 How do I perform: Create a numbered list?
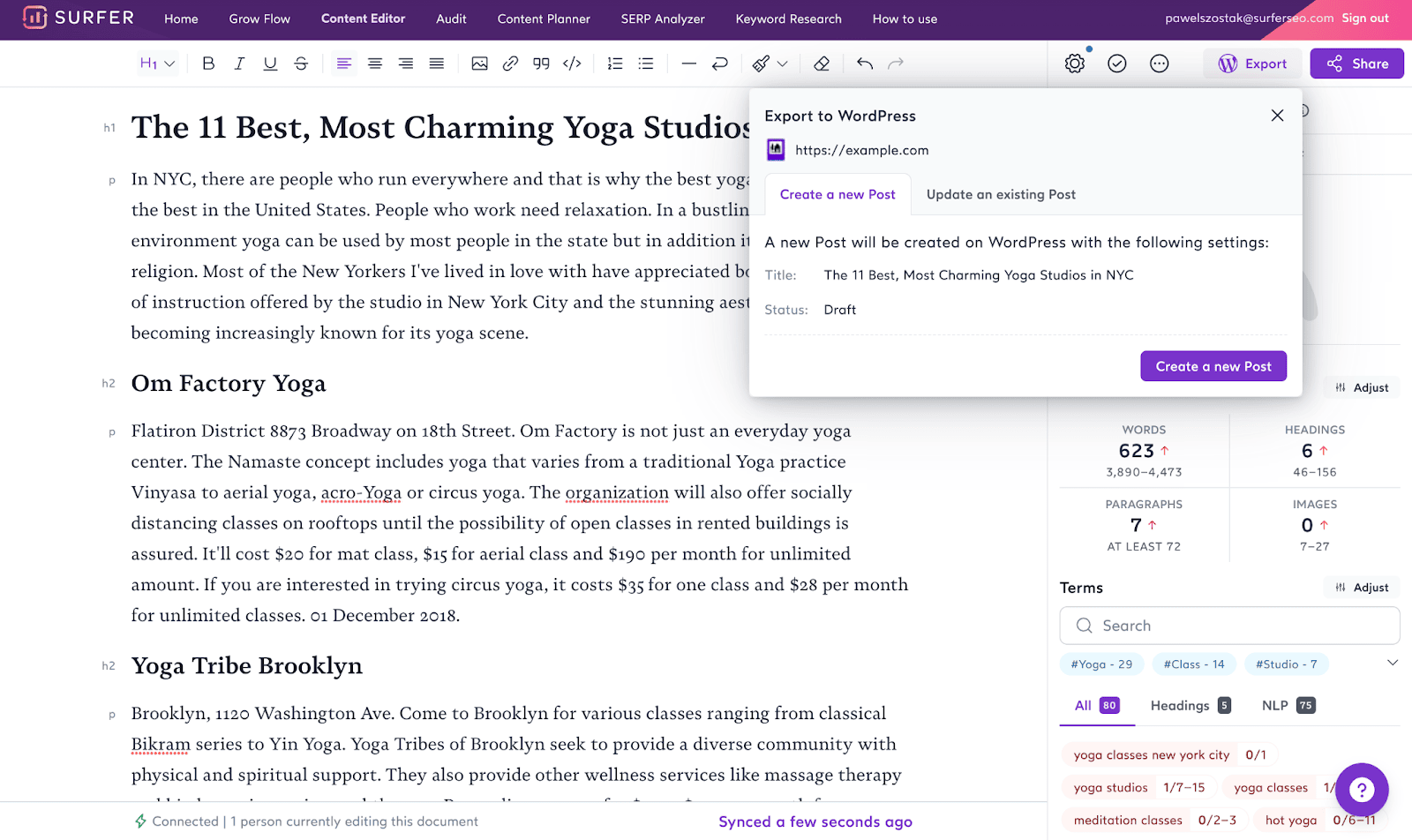pyautogui.click(x=615, y=64)
